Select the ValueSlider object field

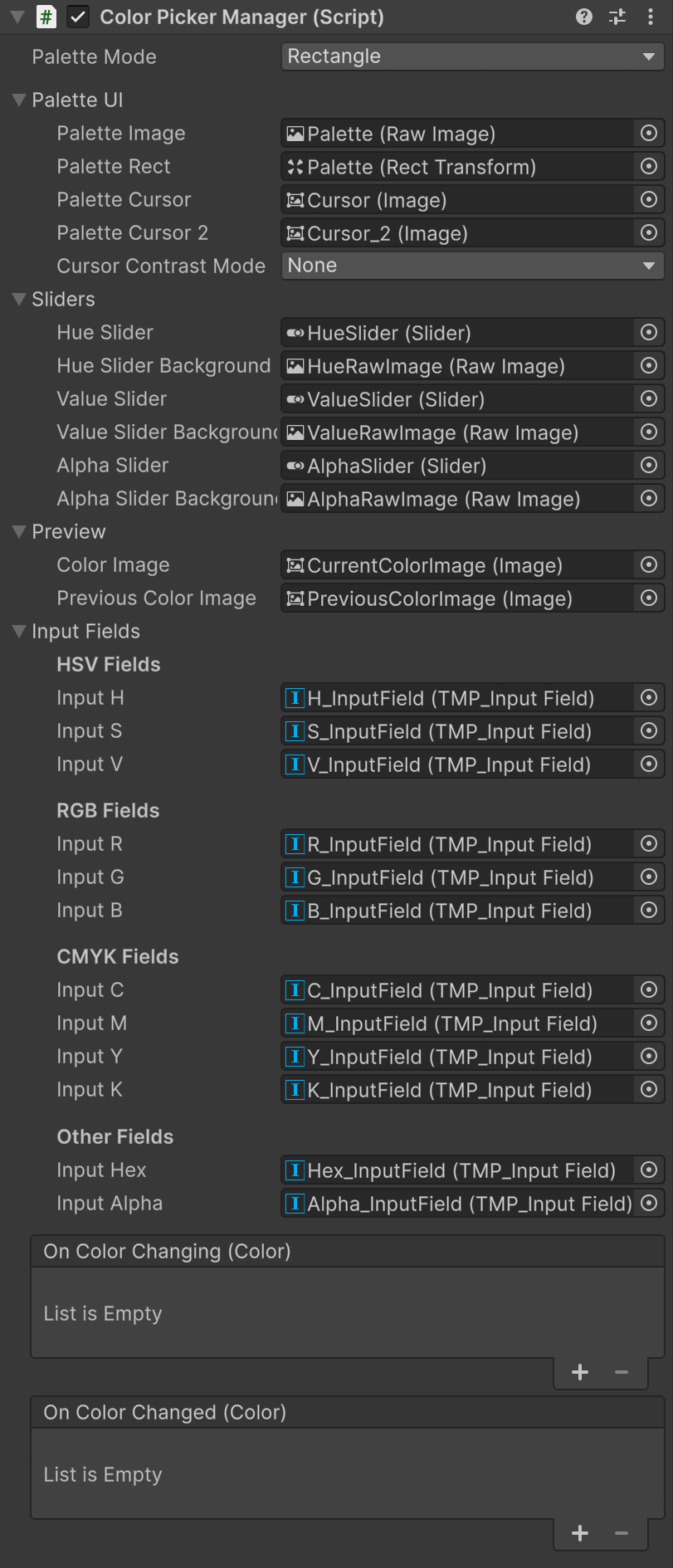(456, 398)
